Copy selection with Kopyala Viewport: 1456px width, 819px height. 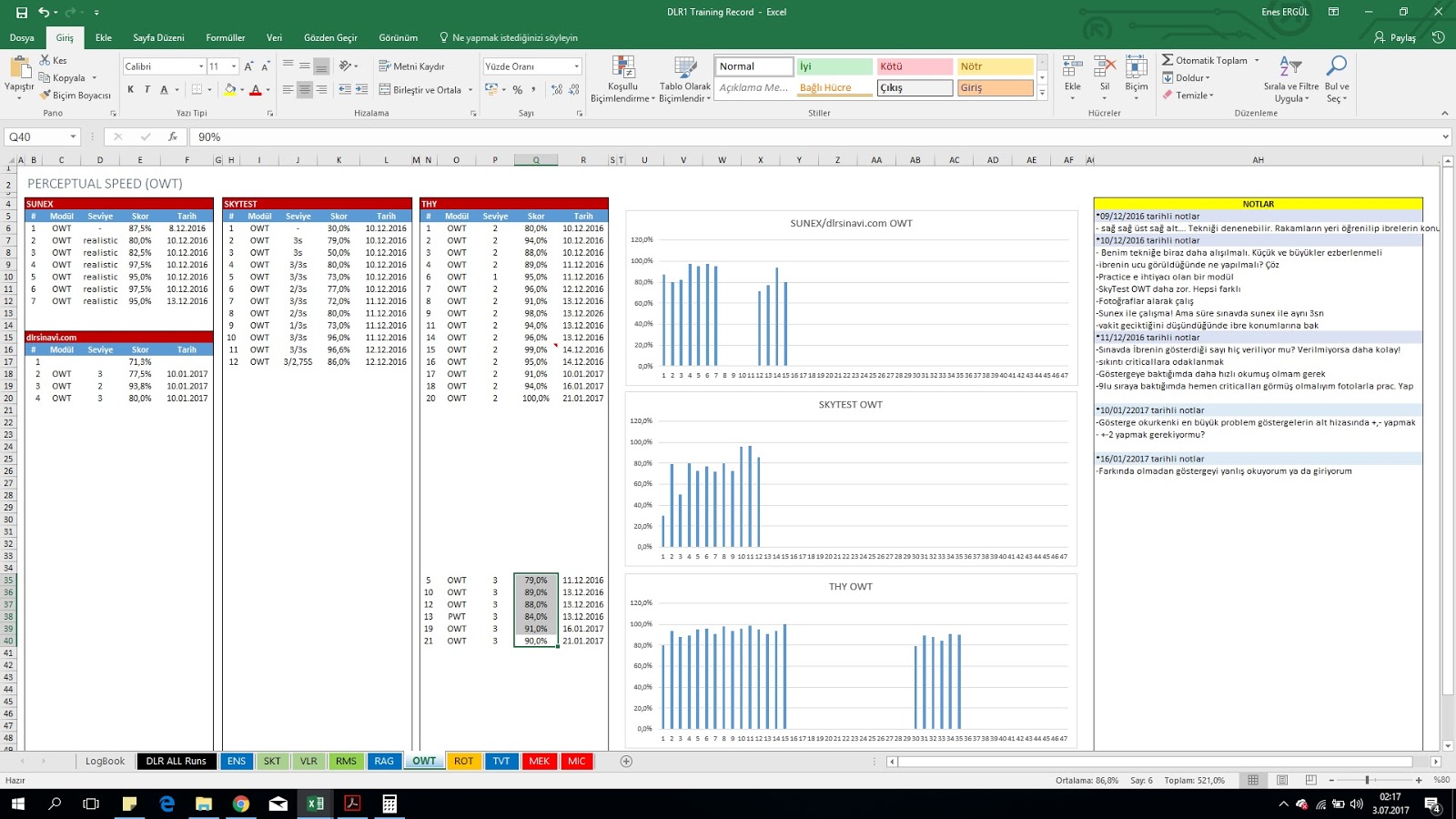click(x=63, y=77)
